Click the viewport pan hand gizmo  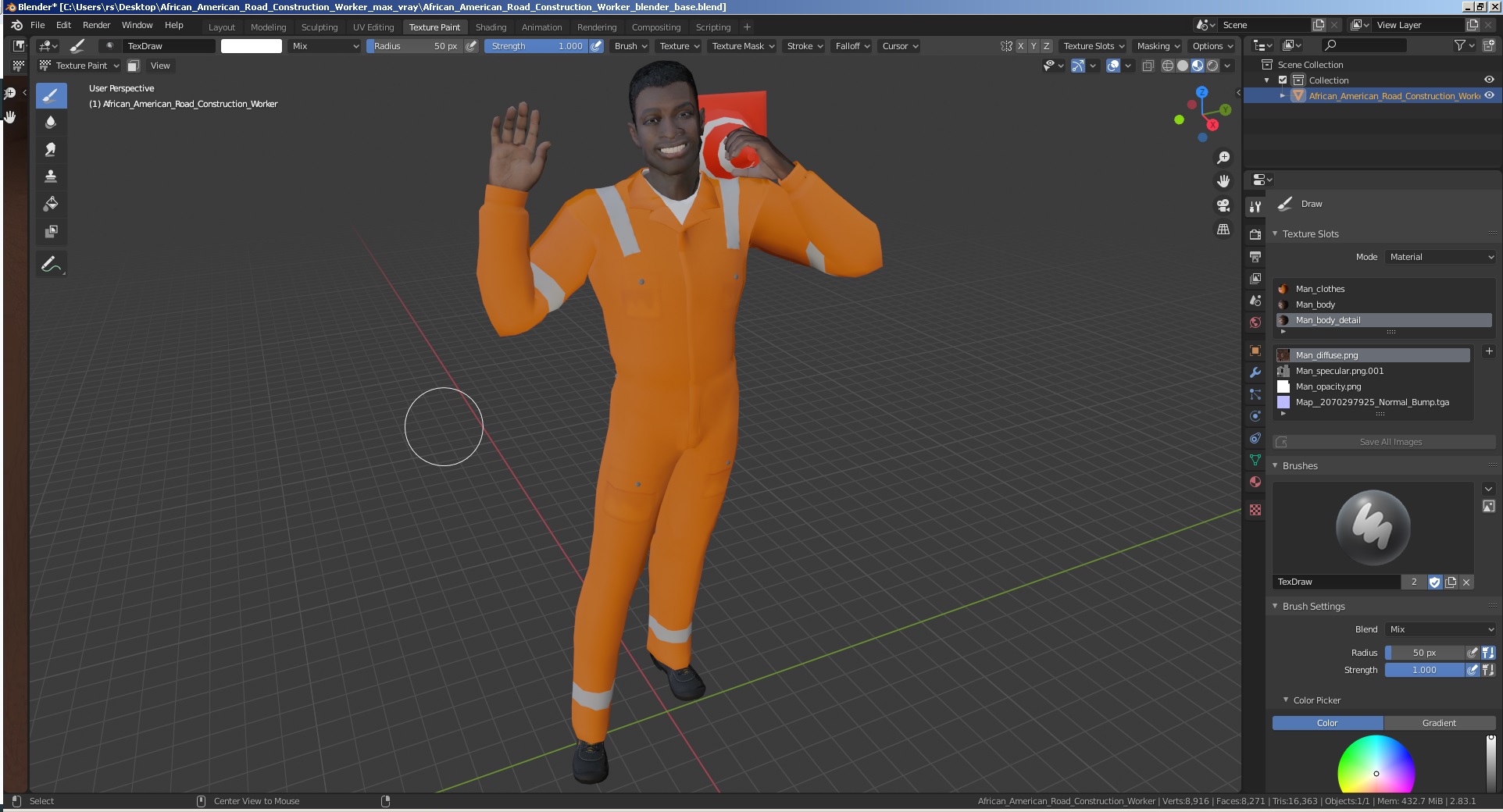coord(1223,181)
